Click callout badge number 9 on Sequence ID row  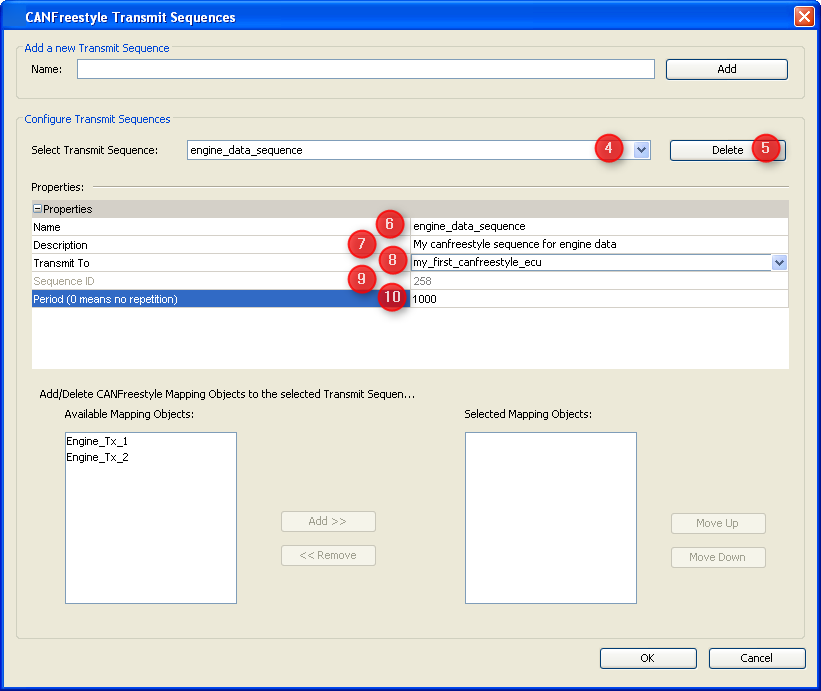(x=361, y=280)
